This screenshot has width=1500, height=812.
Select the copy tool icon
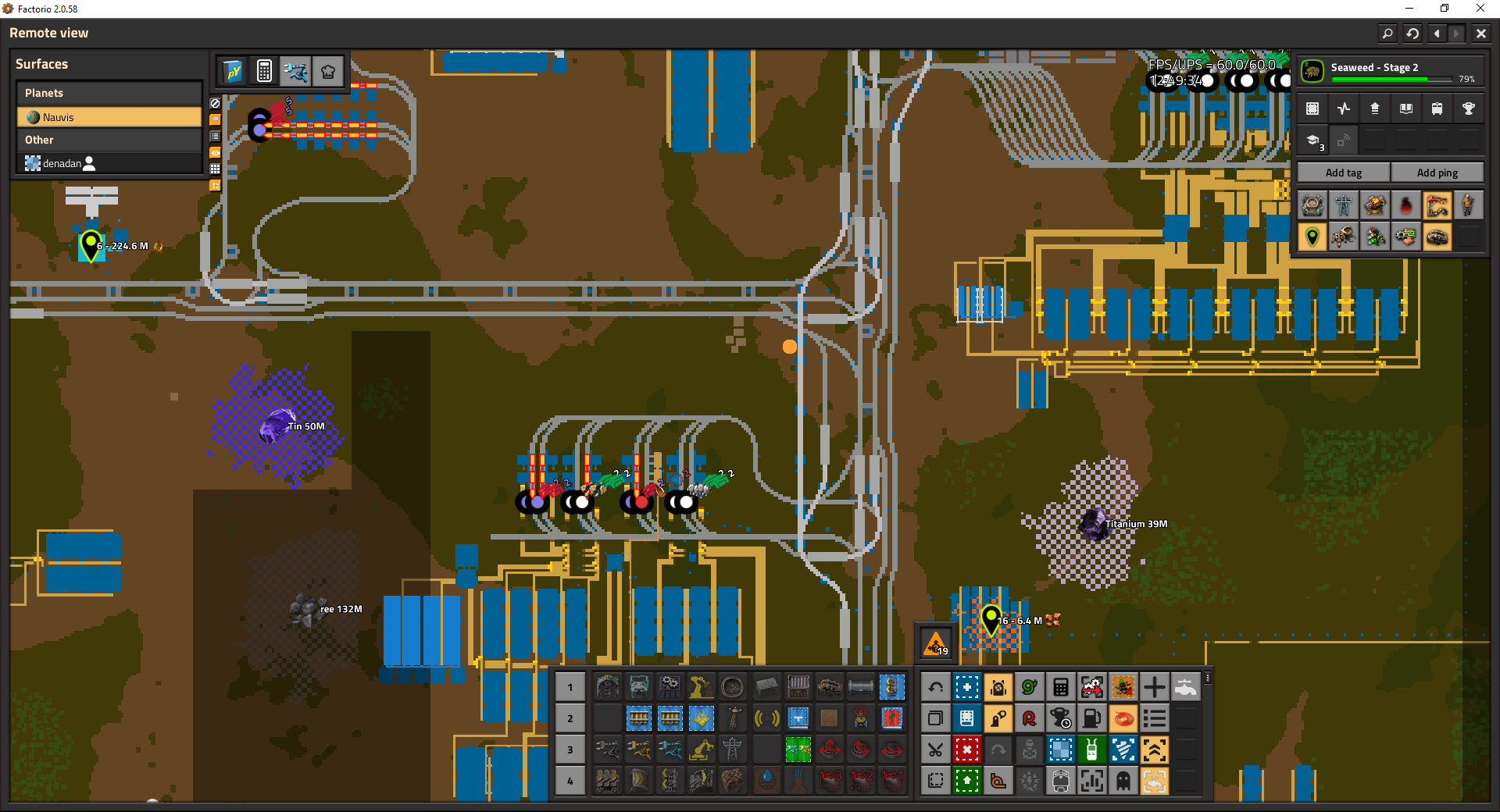tap(936, 718)
